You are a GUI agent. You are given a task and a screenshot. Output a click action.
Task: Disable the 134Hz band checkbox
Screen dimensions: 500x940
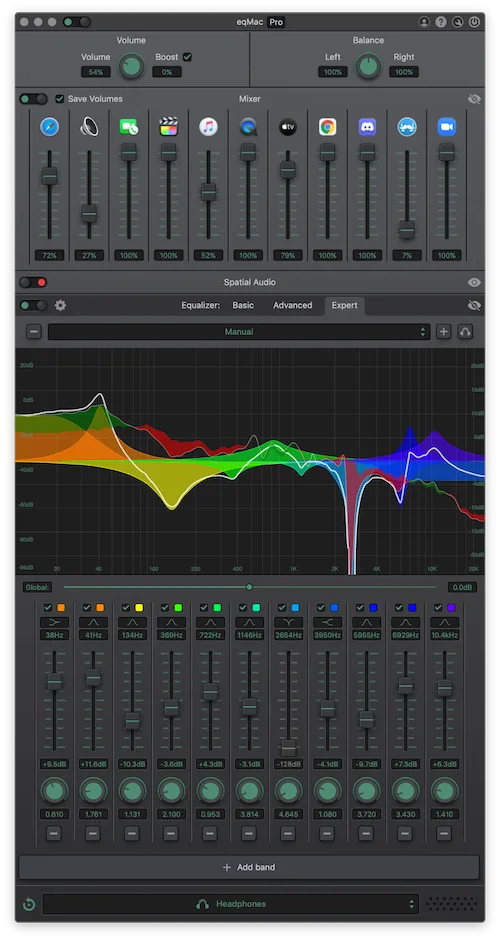click(x=125, y=607)
